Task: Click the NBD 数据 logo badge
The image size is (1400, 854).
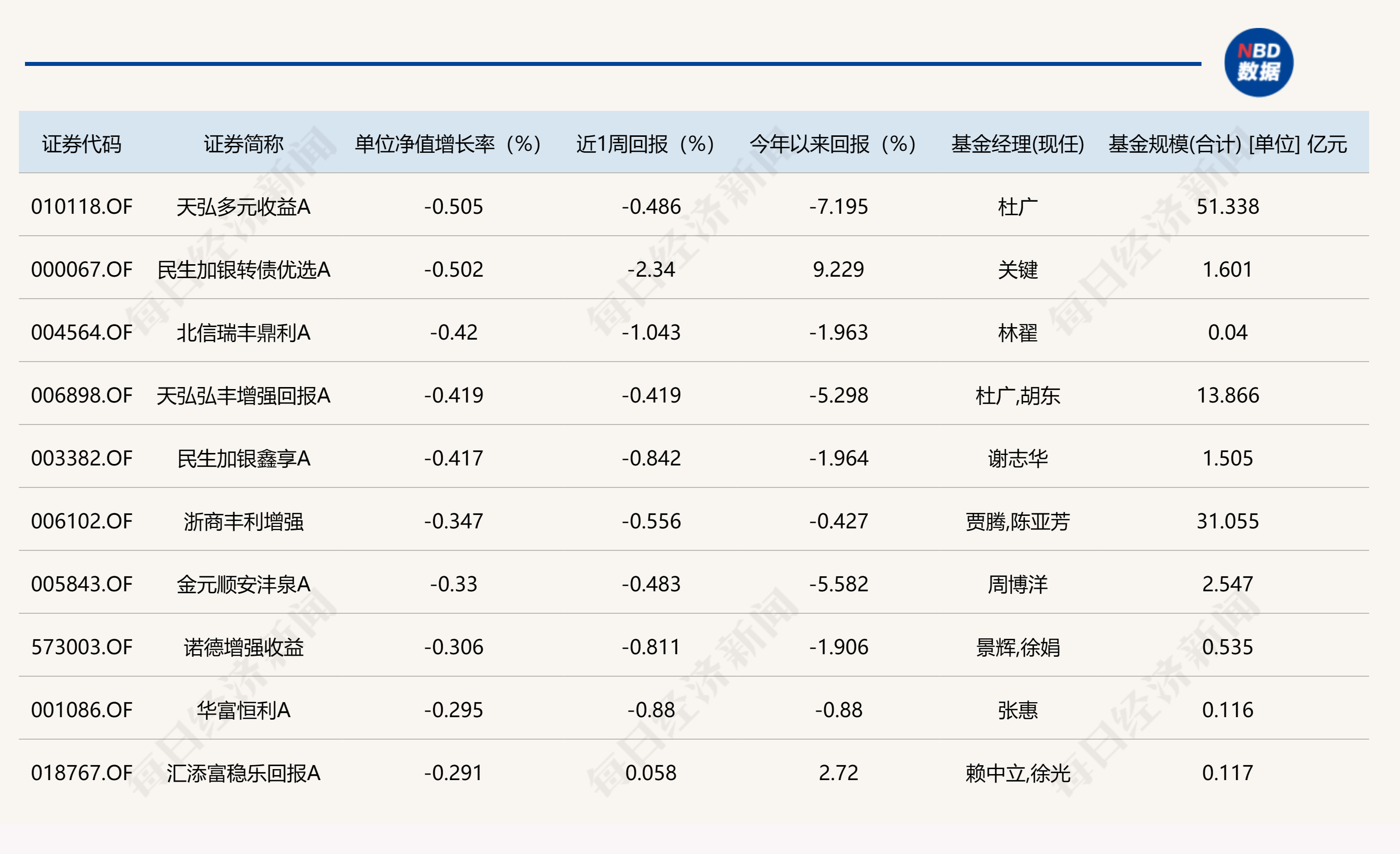Action: [x=1259, y=62]
